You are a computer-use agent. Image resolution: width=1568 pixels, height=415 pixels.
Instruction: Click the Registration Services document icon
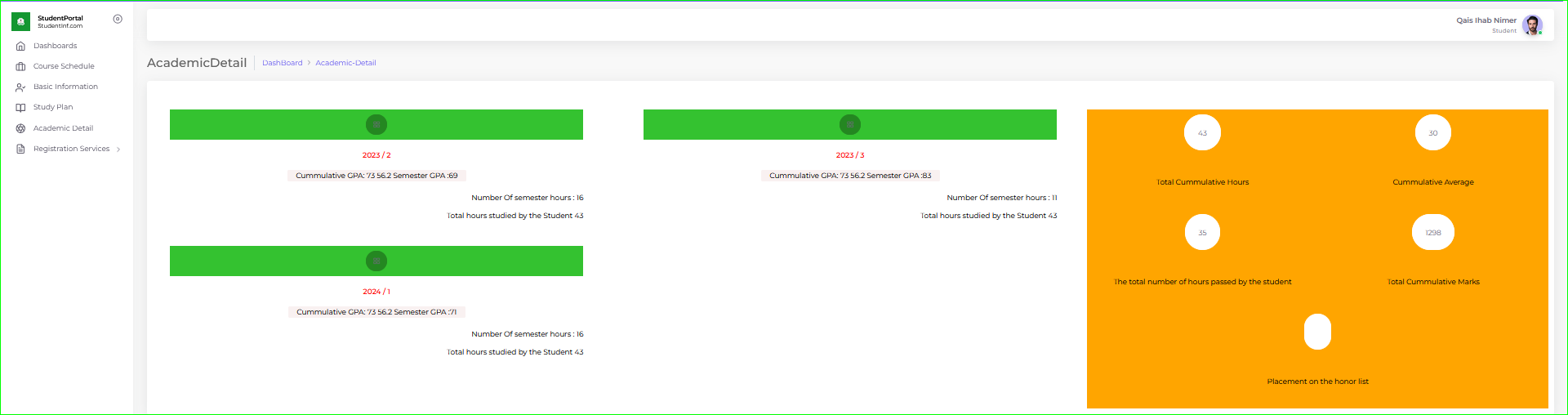(20, 149)
